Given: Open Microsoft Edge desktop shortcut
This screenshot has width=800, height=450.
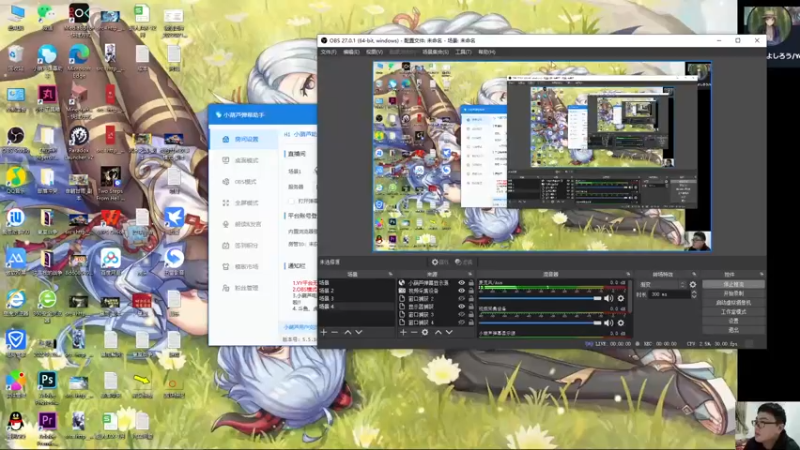Looking at the screenshot, I should point(79,59).
